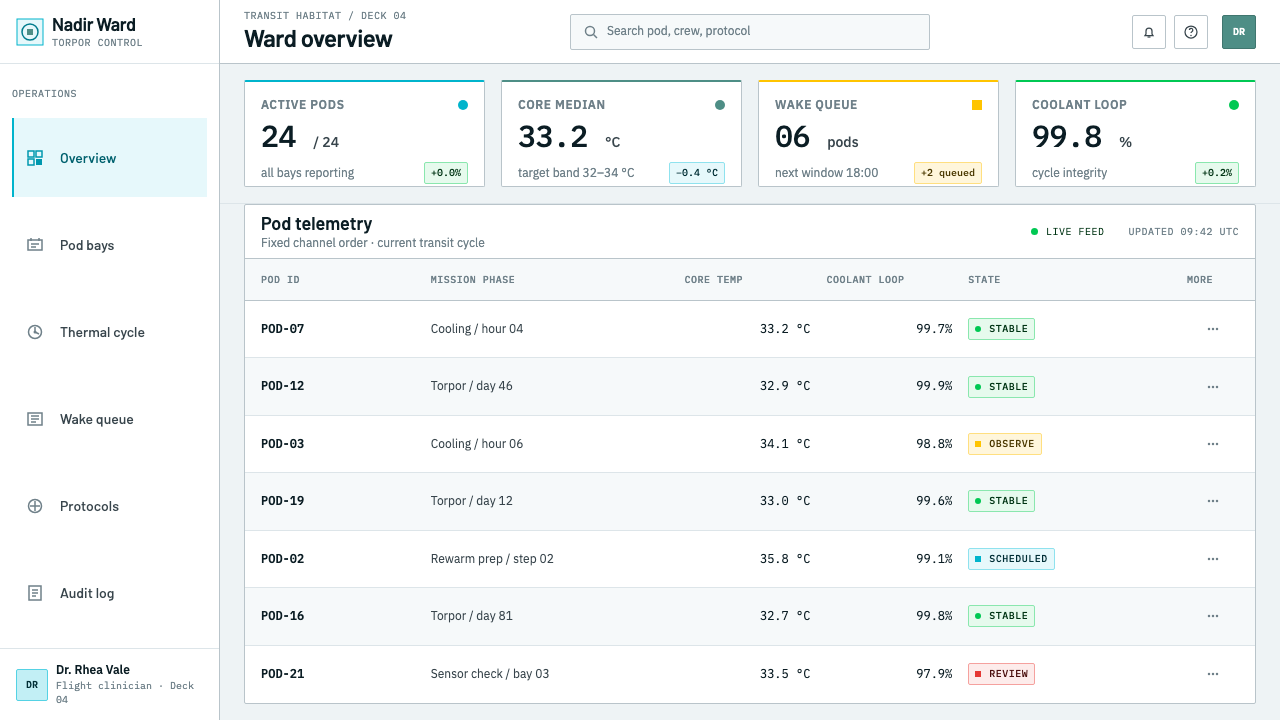Open more options for POD-07
Image resolution: width=1280 pixels, height=720 pixels.
1213,329
